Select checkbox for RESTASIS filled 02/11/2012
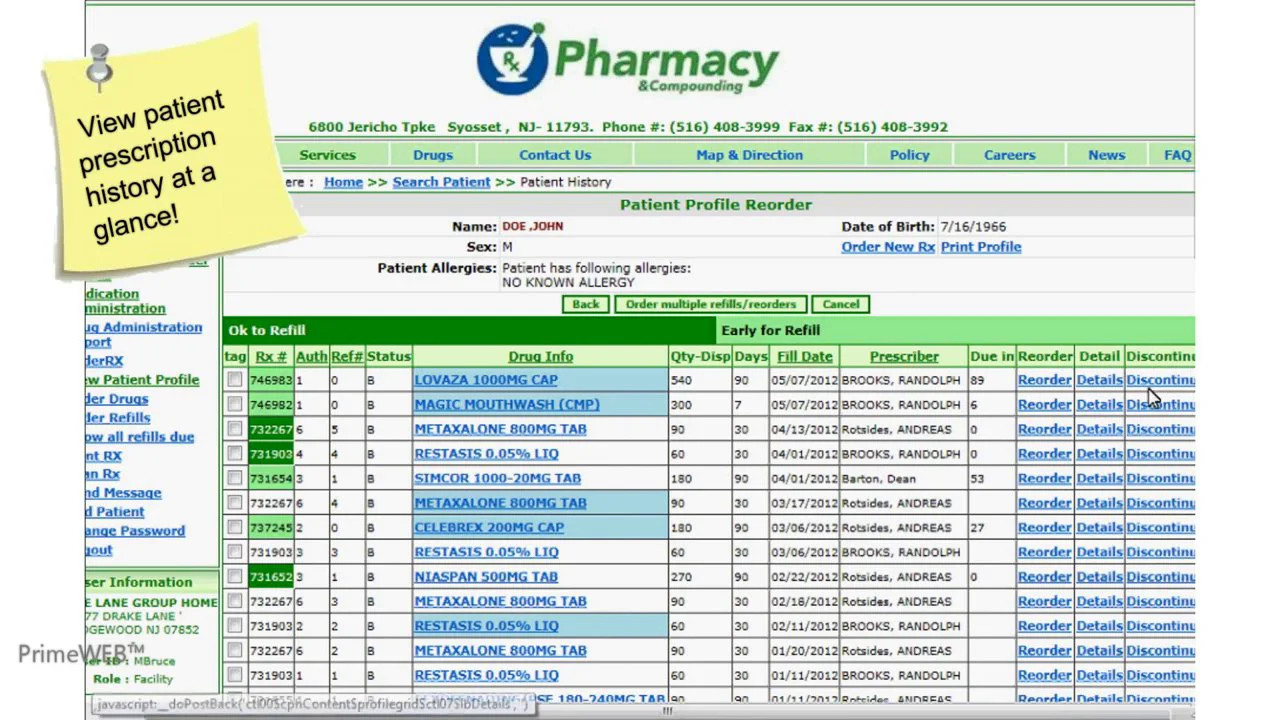Screen dimensions: 1280x720 click(234, 625)
